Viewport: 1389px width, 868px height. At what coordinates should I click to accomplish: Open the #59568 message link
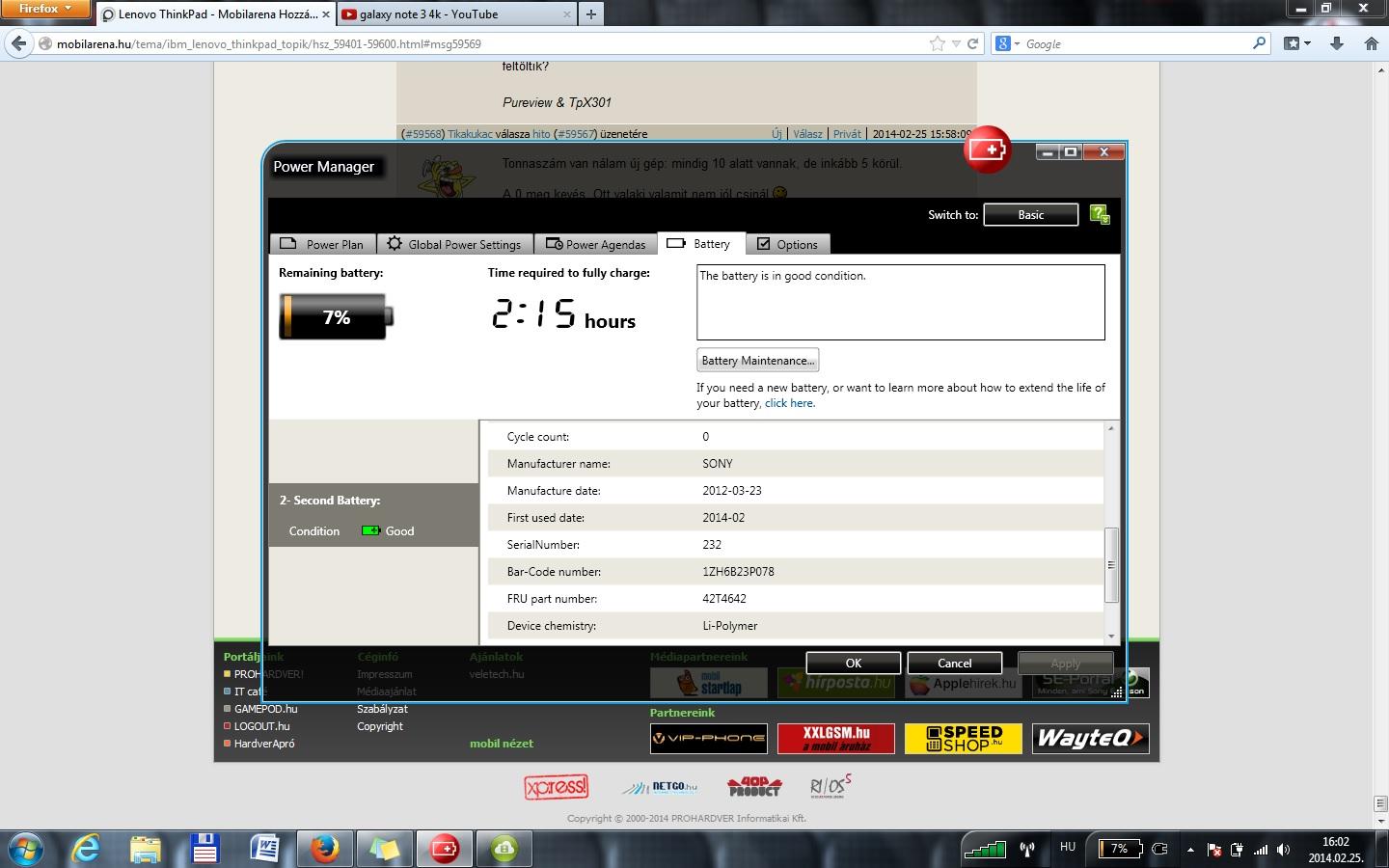[422, 134]
